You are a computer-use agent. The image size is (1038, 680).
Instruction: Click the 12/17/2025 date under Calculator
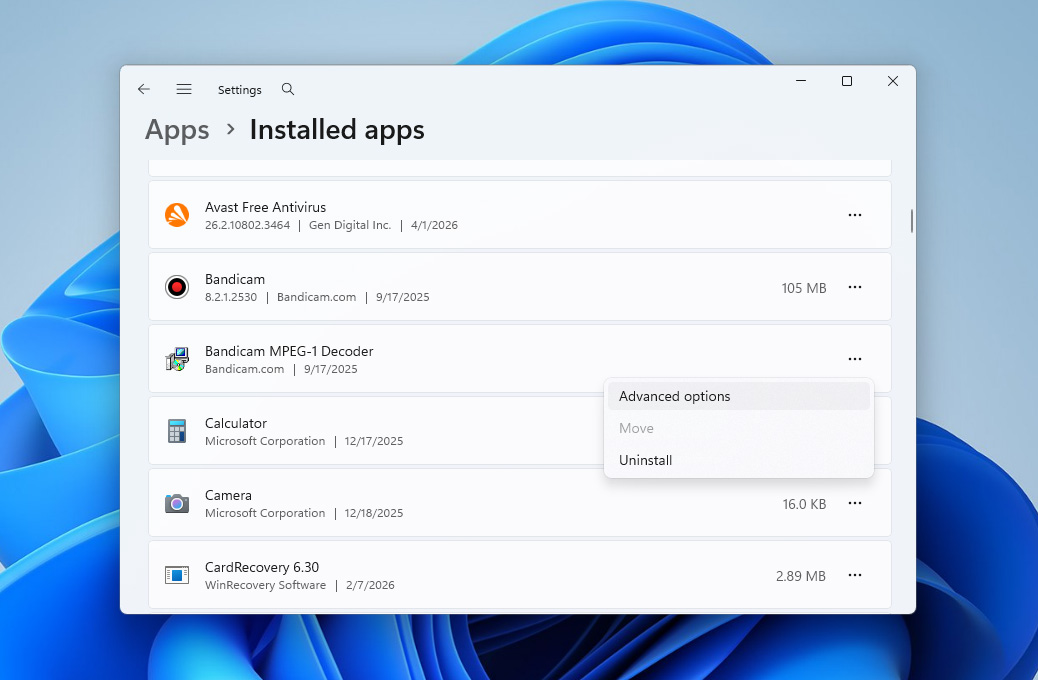374,441
